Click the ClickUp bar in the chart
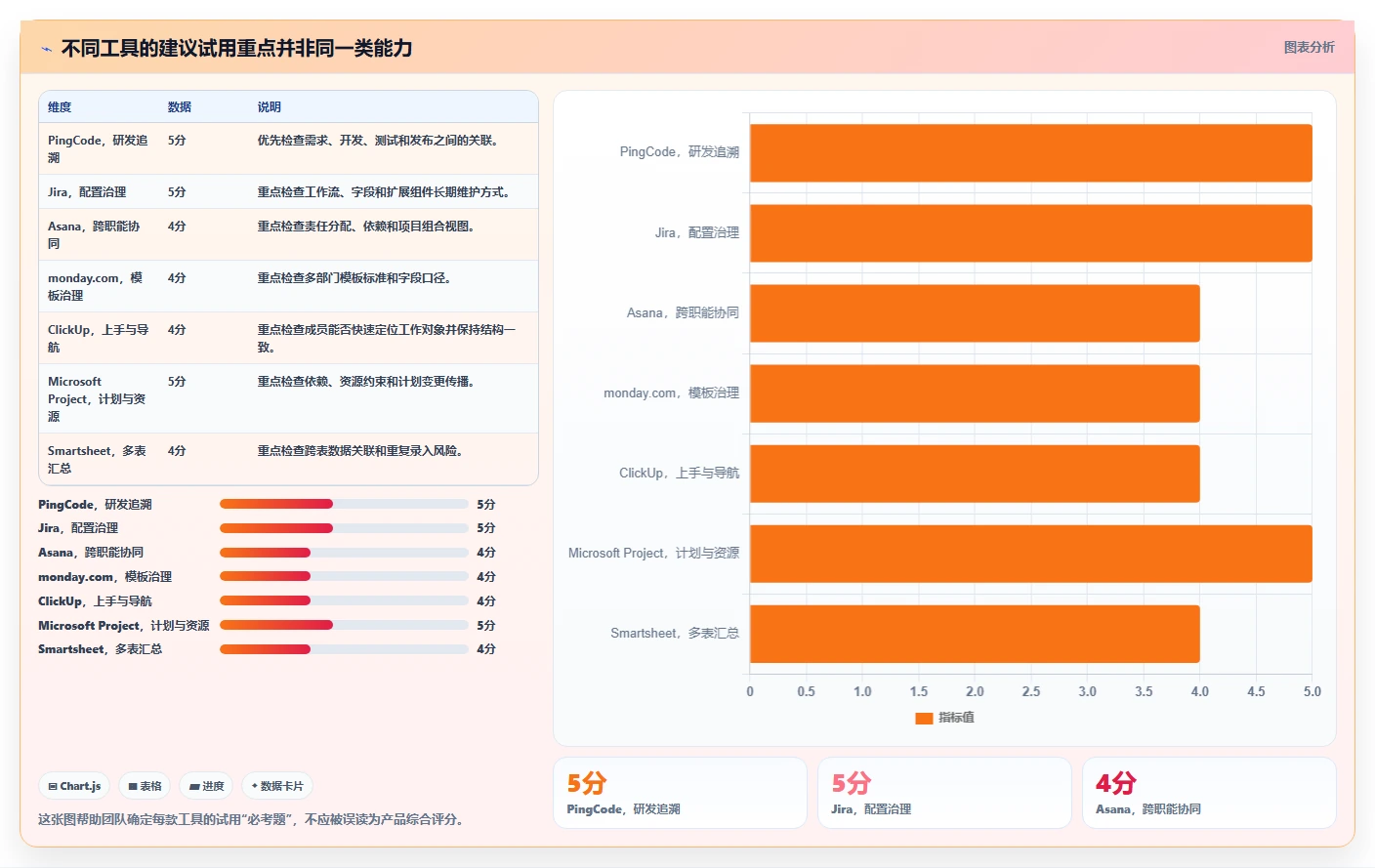This screenshot has width=1375, height=868. point(975,474)
